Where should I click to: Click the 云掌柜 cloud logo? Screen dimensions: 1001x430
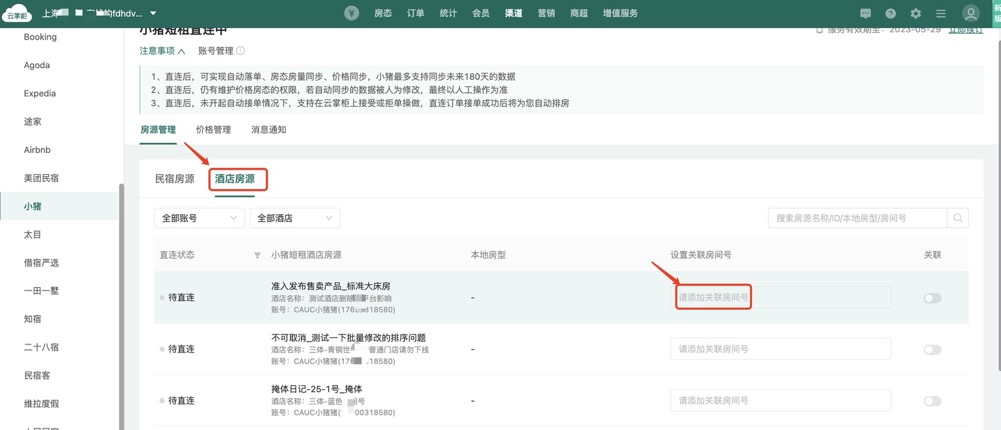point(18,14)
